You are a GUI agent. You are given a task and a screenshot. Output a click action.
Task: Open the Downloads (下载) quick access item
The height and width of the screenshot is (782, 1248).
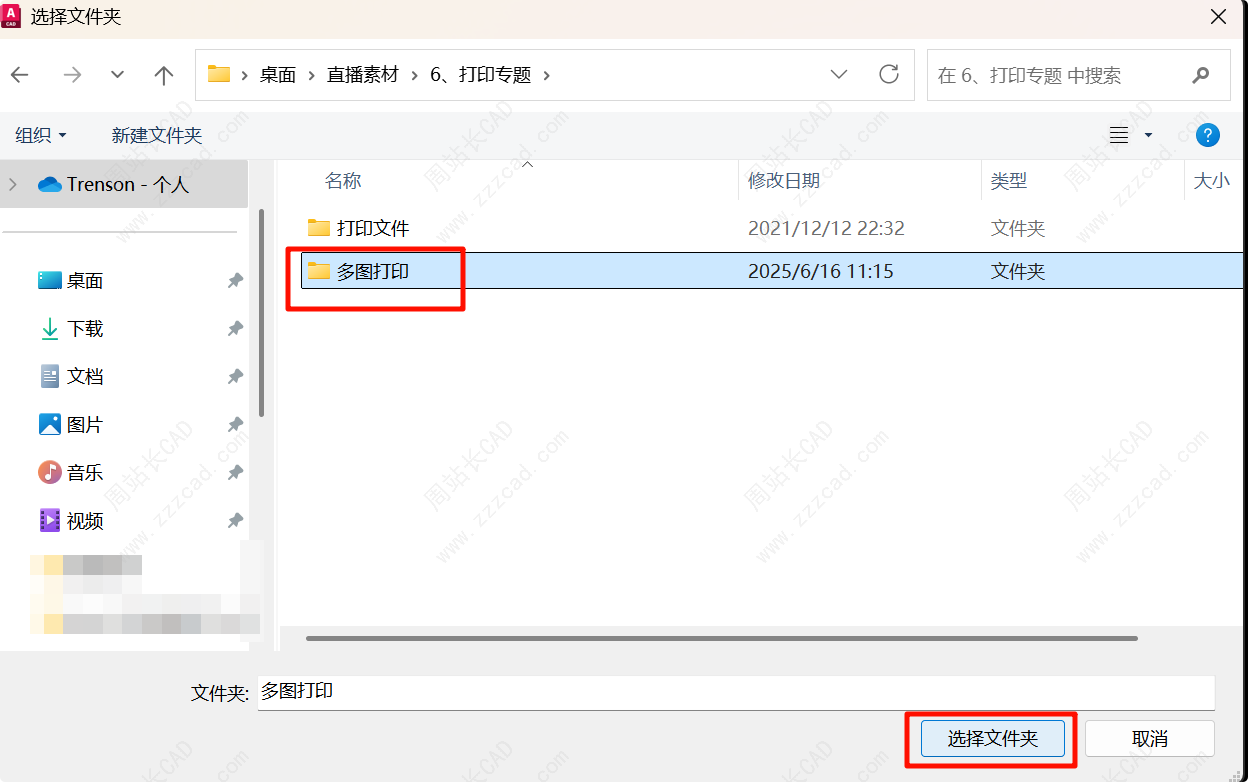click(x=84, y=329)
